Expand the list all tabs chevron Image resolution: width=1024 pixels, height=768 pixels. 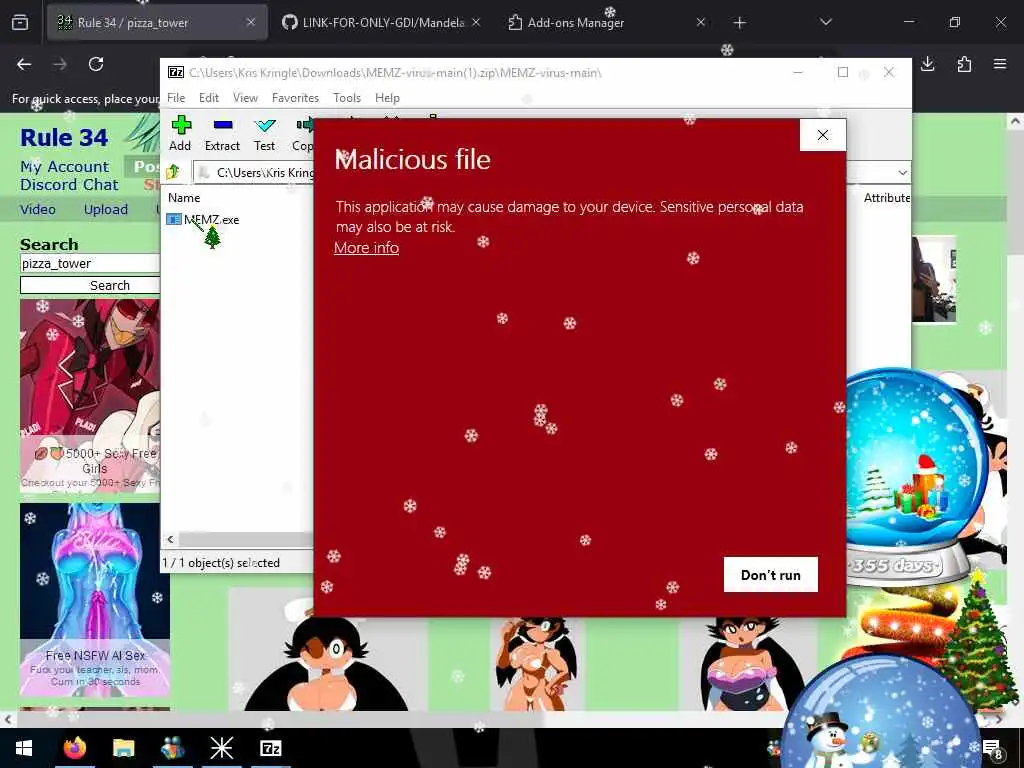[825, 22]
